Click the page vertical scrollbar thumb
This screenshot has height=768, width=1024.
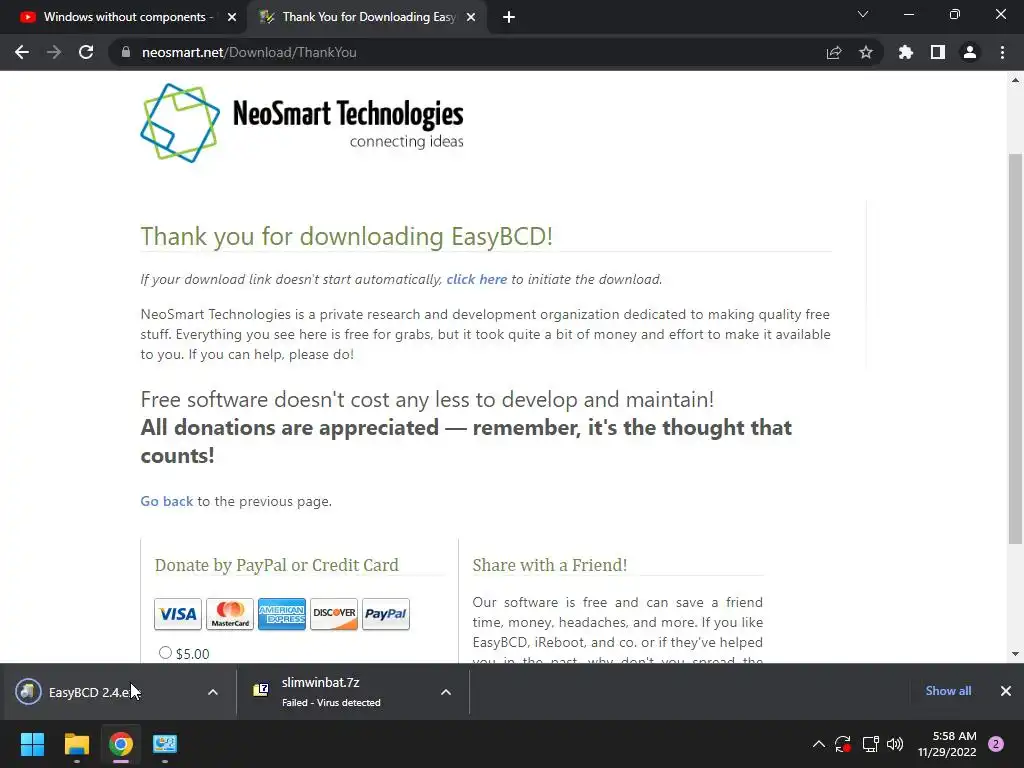coord(1015,349)
